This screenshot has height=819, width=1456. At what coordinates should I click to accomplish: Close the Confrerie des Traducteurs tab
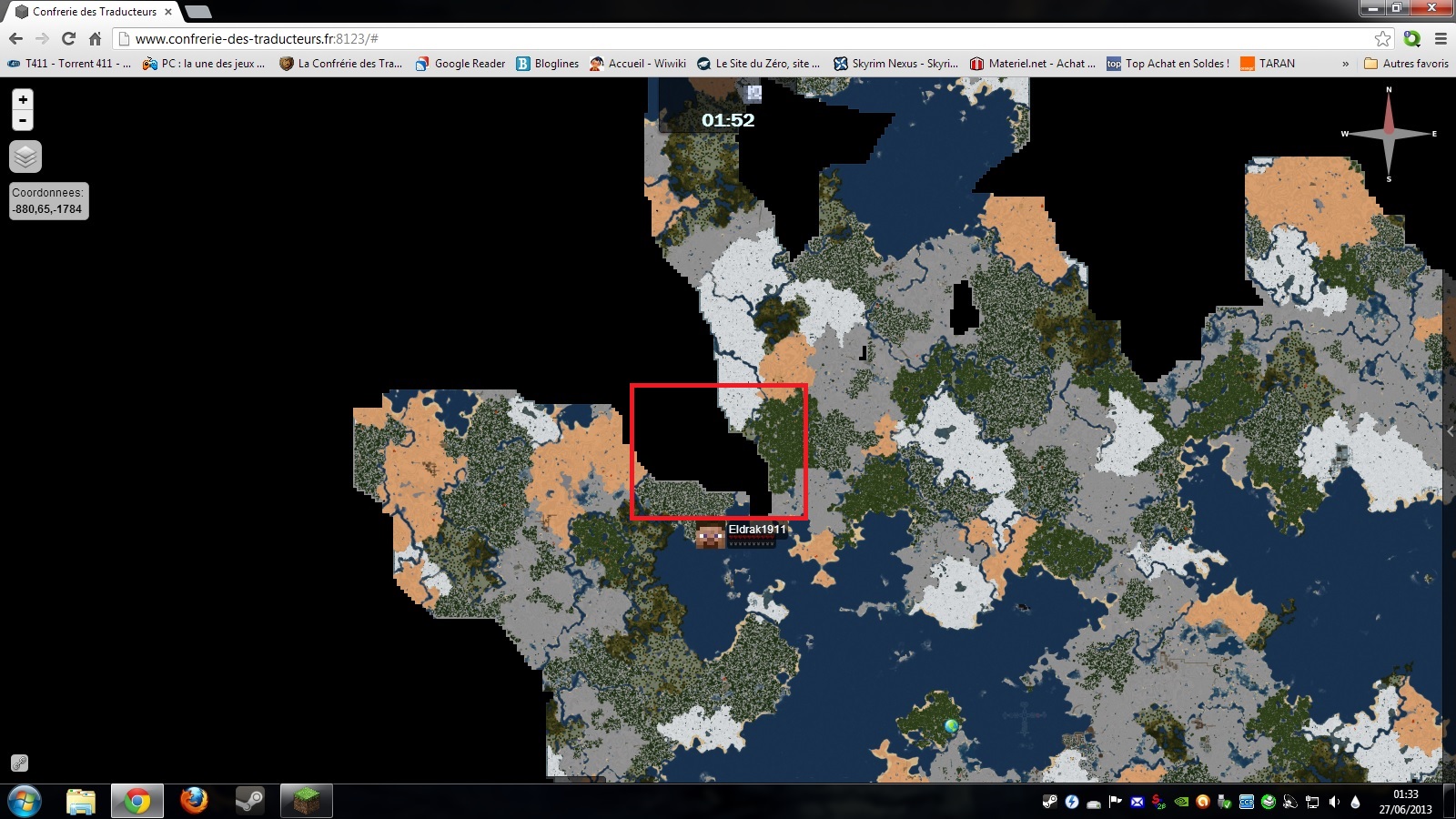pyautogui.click(x=168, y=12)
